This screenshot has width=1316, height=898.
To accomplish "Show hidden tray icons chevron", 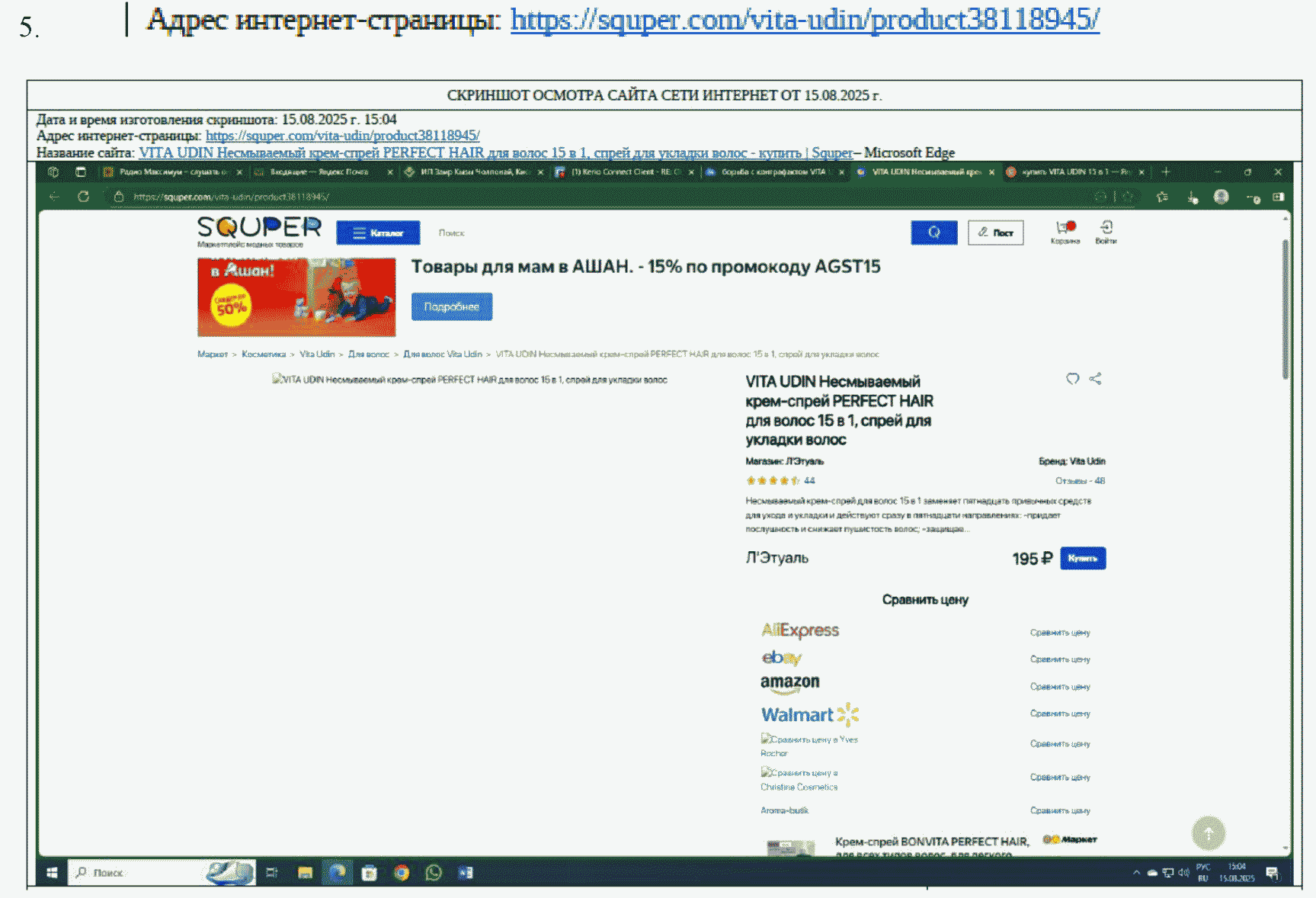I will (x=1137, y=873).
